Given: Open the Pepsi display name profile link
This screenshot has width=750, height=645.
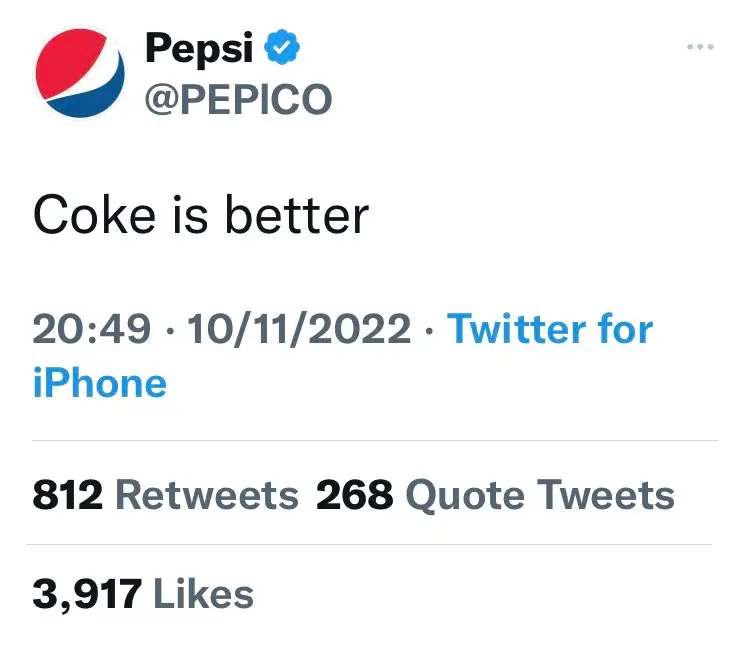Looking at the screenshot, I should click(x=199, y=47).
